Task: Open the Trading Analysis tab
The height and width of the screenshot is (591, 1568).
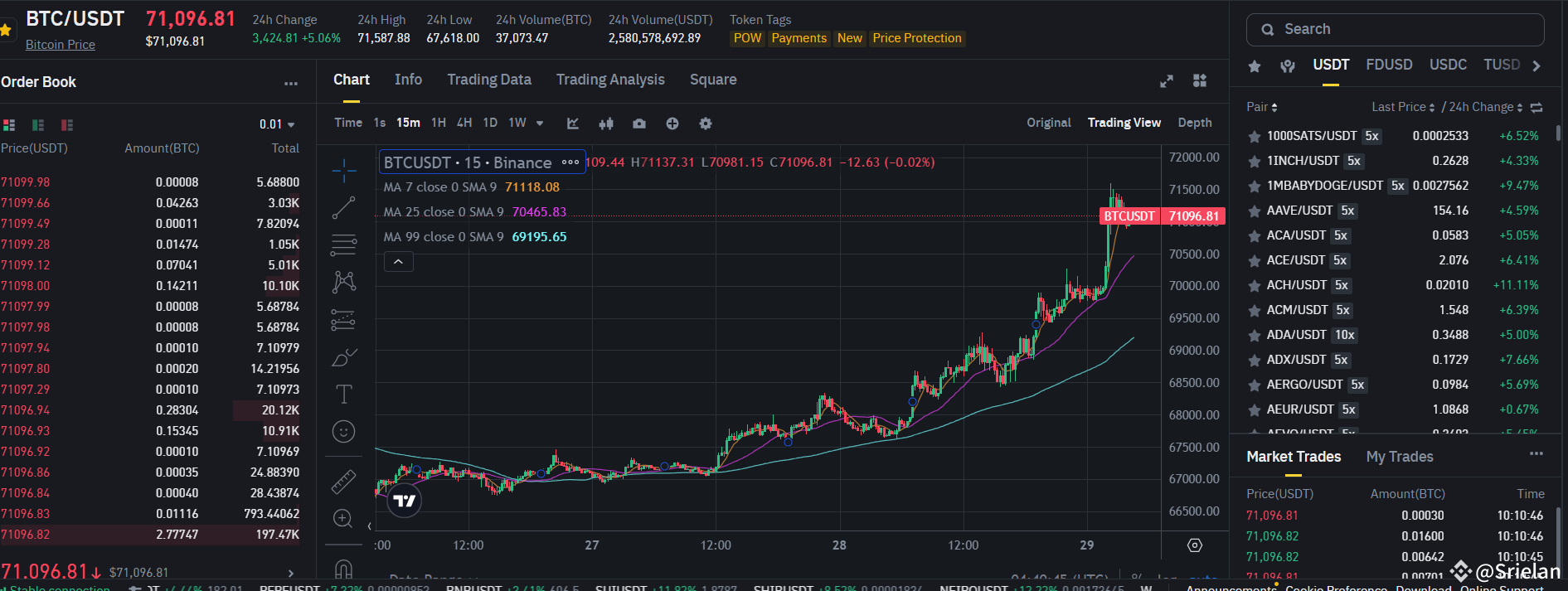Action: [610, 80]
